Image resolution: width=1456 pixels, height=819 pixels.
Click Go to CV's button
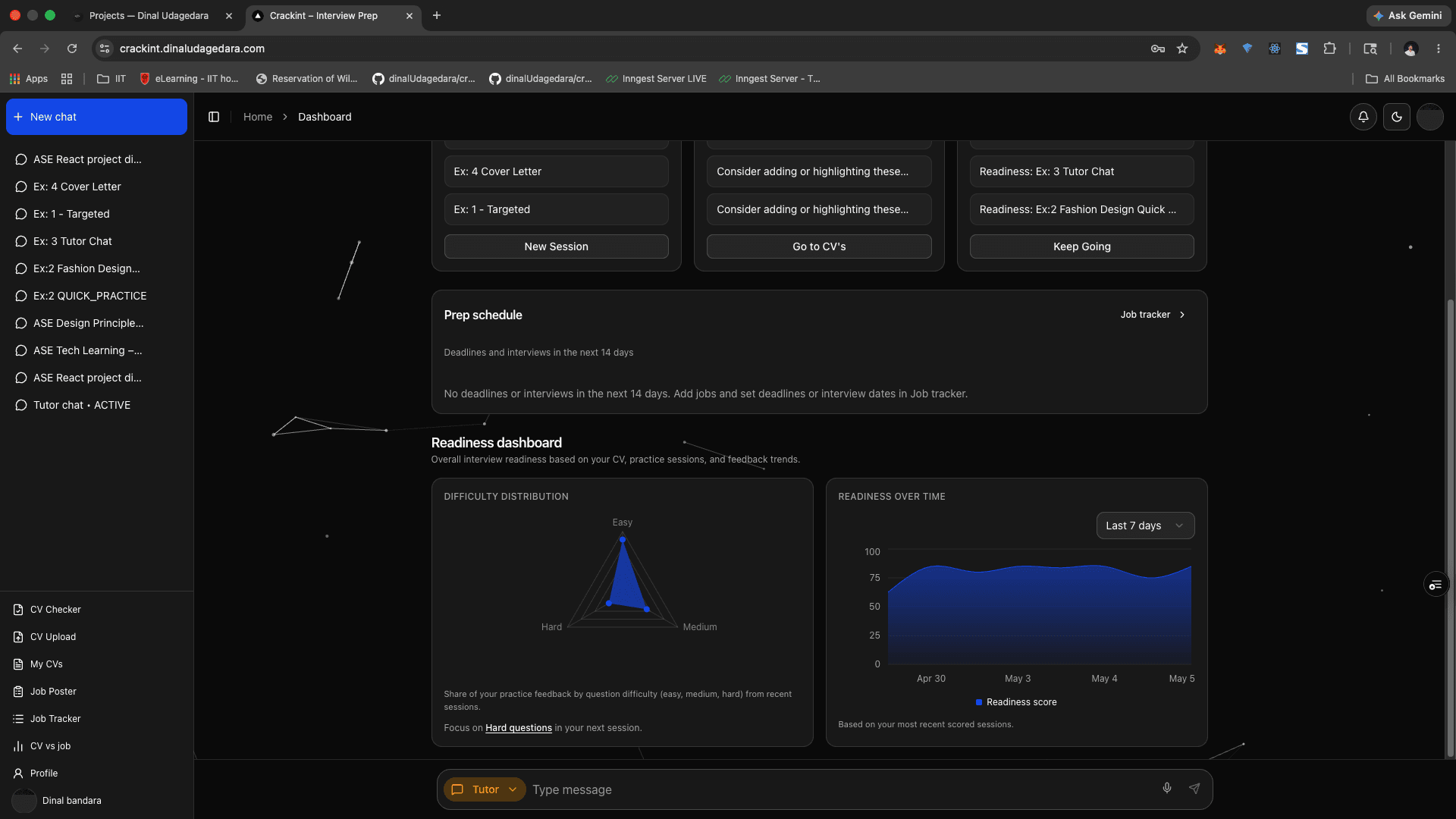(x=819, y=246)
